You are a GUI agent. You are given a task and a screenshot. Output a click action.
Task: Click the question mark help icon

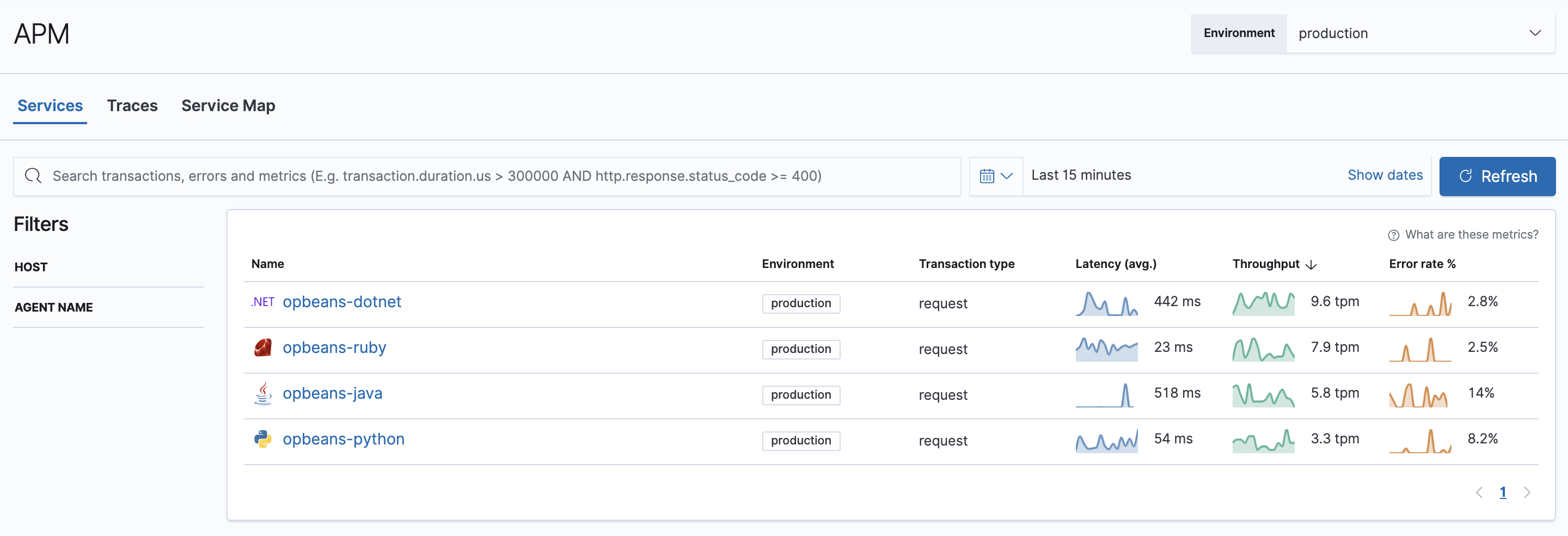(1393, 235)
